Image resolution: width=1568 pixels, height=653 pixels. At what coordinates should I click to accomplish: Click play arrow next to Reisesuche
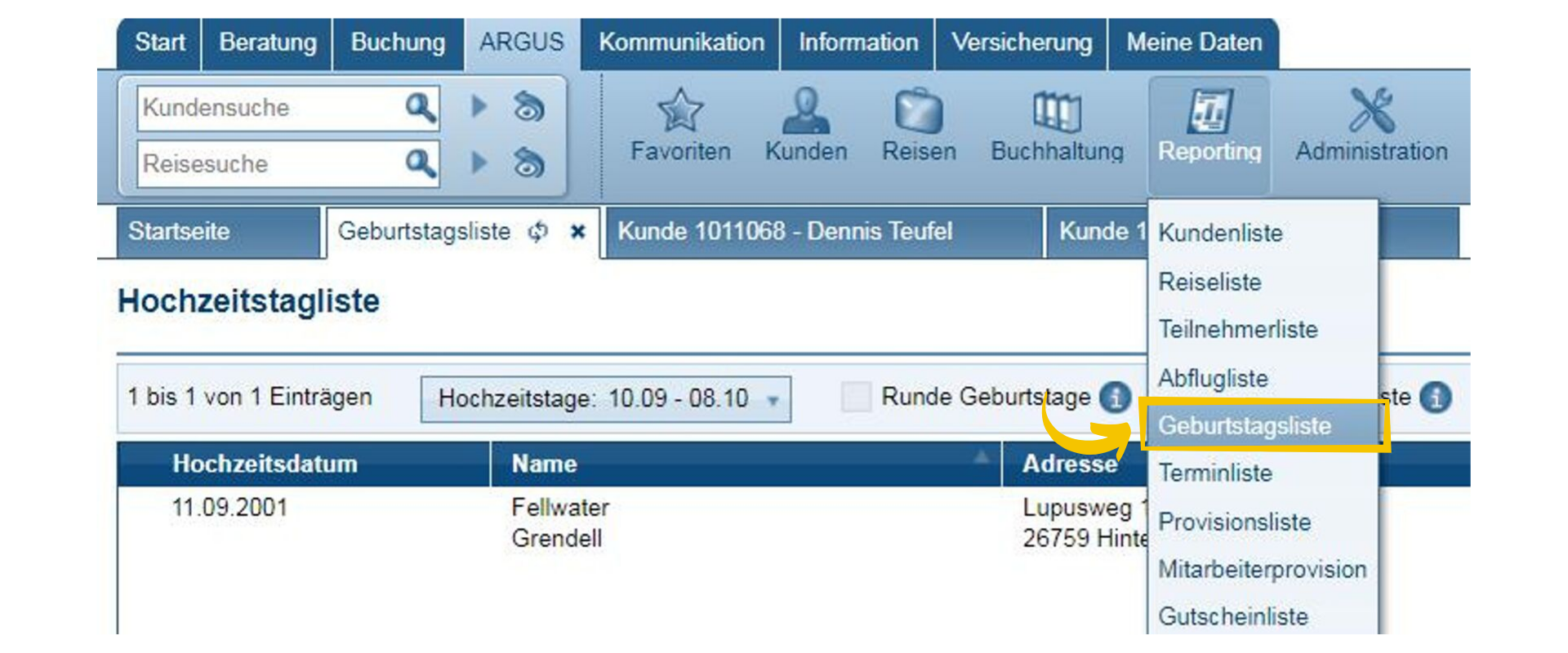coord(479,163)
